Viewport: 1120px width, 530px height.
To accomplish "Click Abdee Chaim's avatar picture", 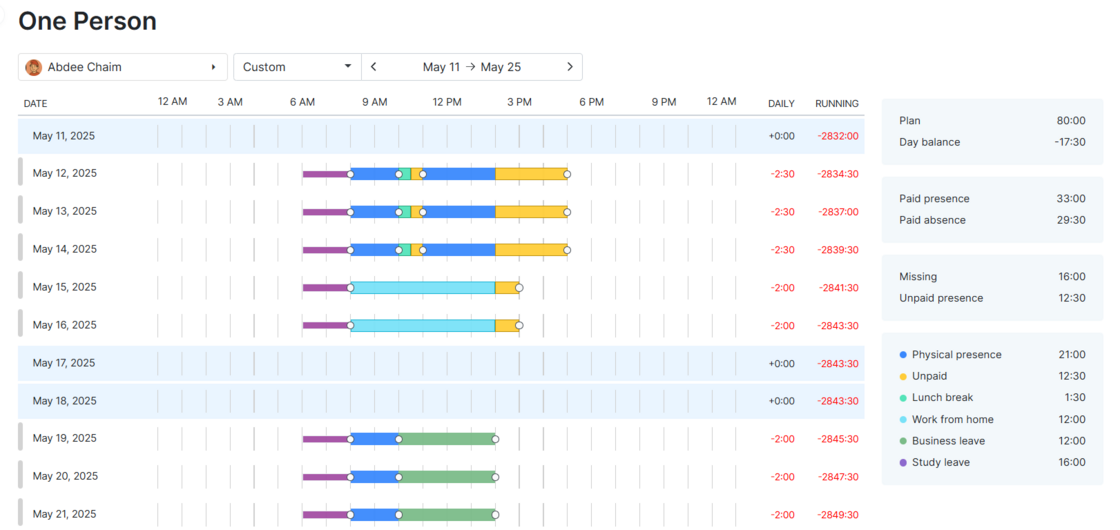I will pos(34,67).
